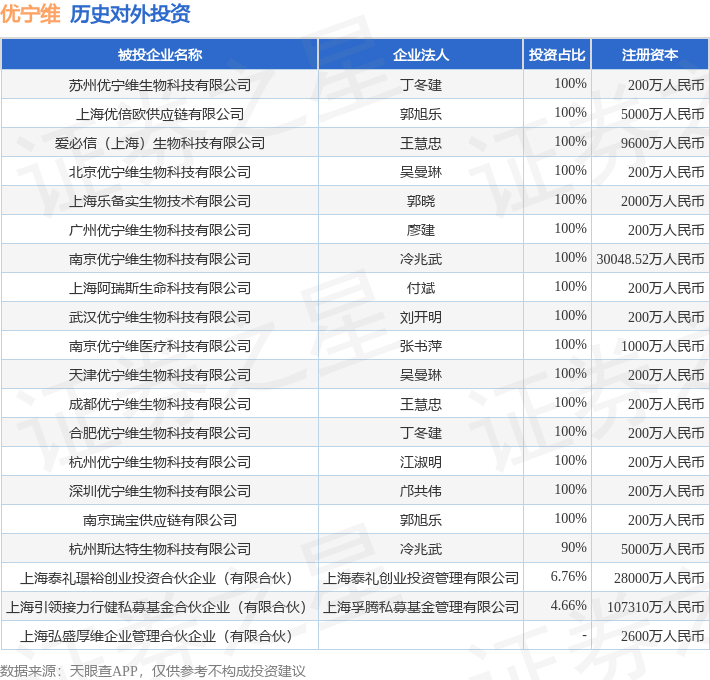Click the 被投企业名称 column header
Image resolution: width=710 pixels, height=680 pixels.
160,55
